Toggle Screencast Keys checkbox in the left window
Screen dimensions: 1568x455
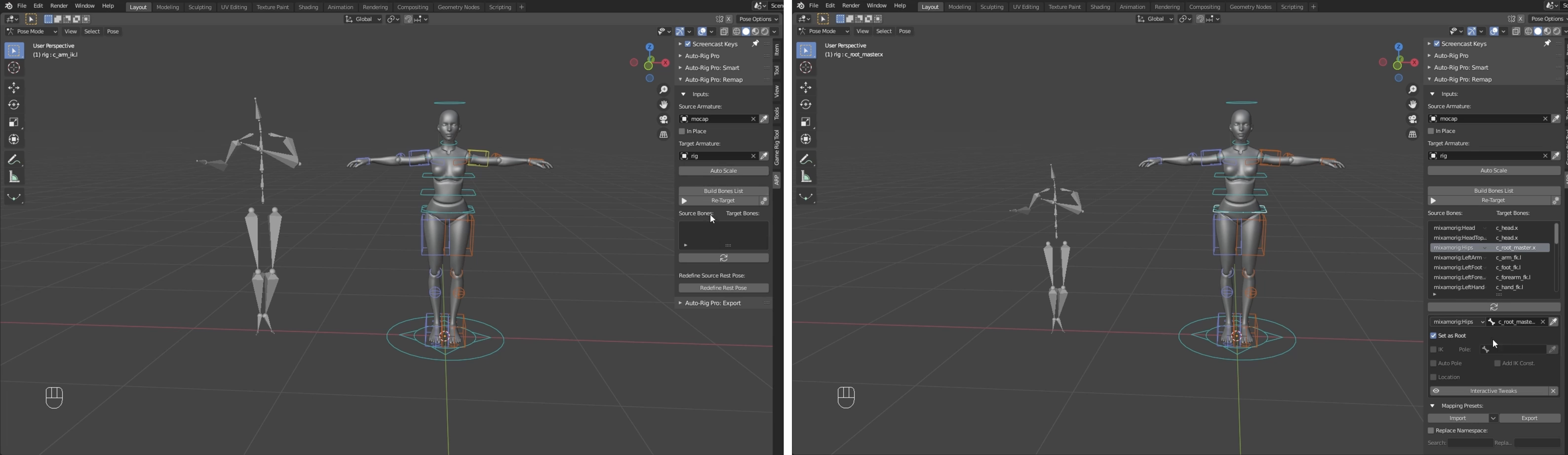[688, 44]
